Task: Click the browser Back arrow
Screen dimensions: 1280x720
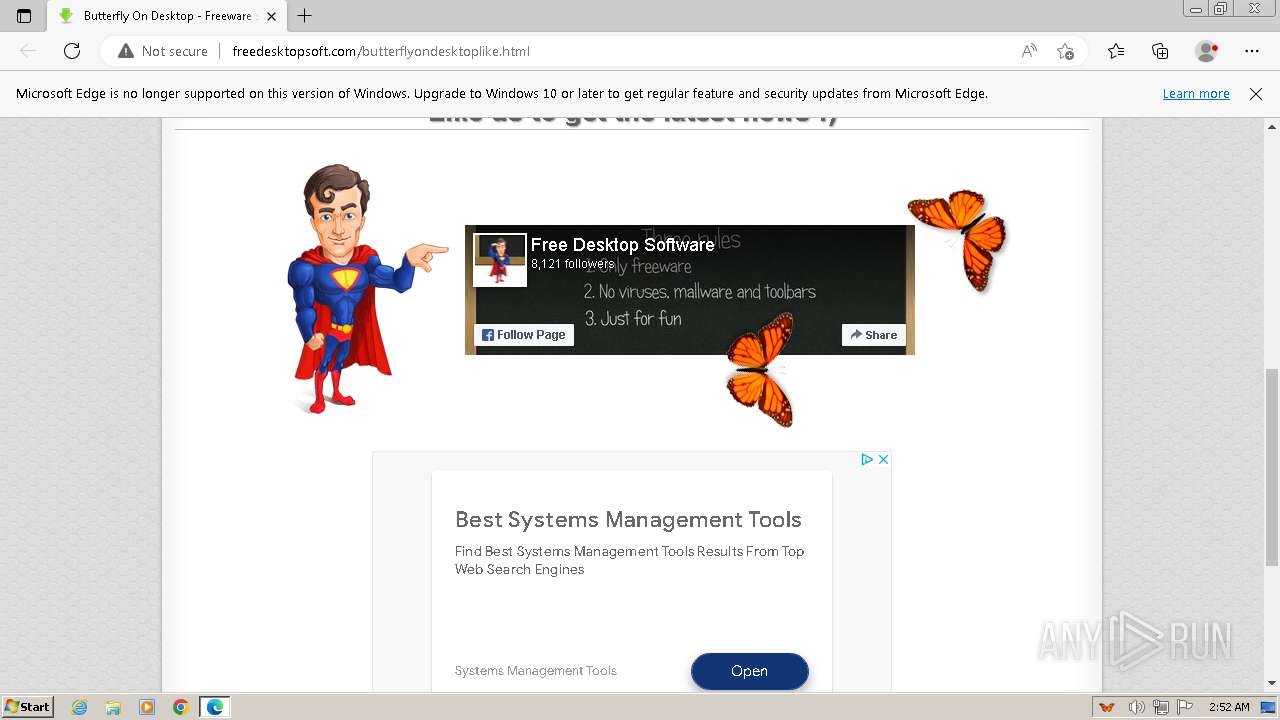Action: (x=28, y=51)
